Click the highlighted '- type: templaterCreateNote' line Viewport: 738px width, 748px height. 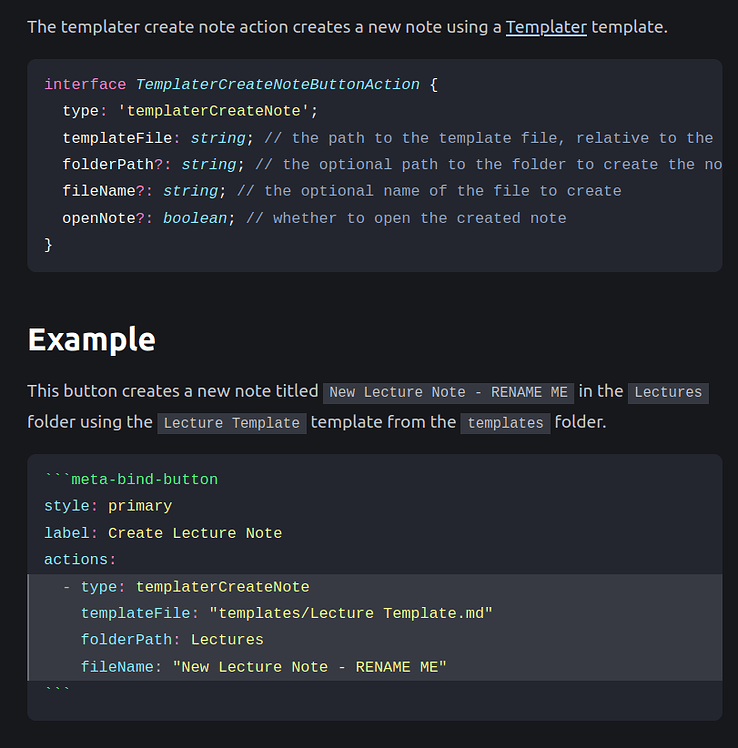(x=375, y=587)
